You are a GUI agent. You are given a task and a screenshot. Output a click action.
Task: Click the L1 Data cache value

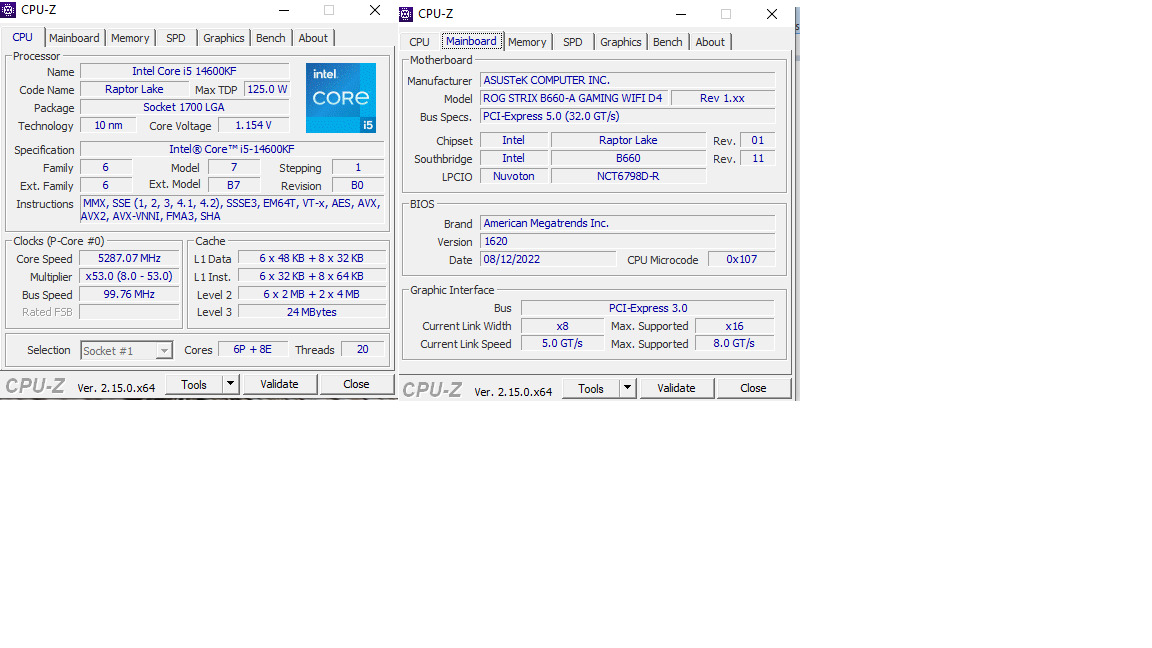click(312, 259)
